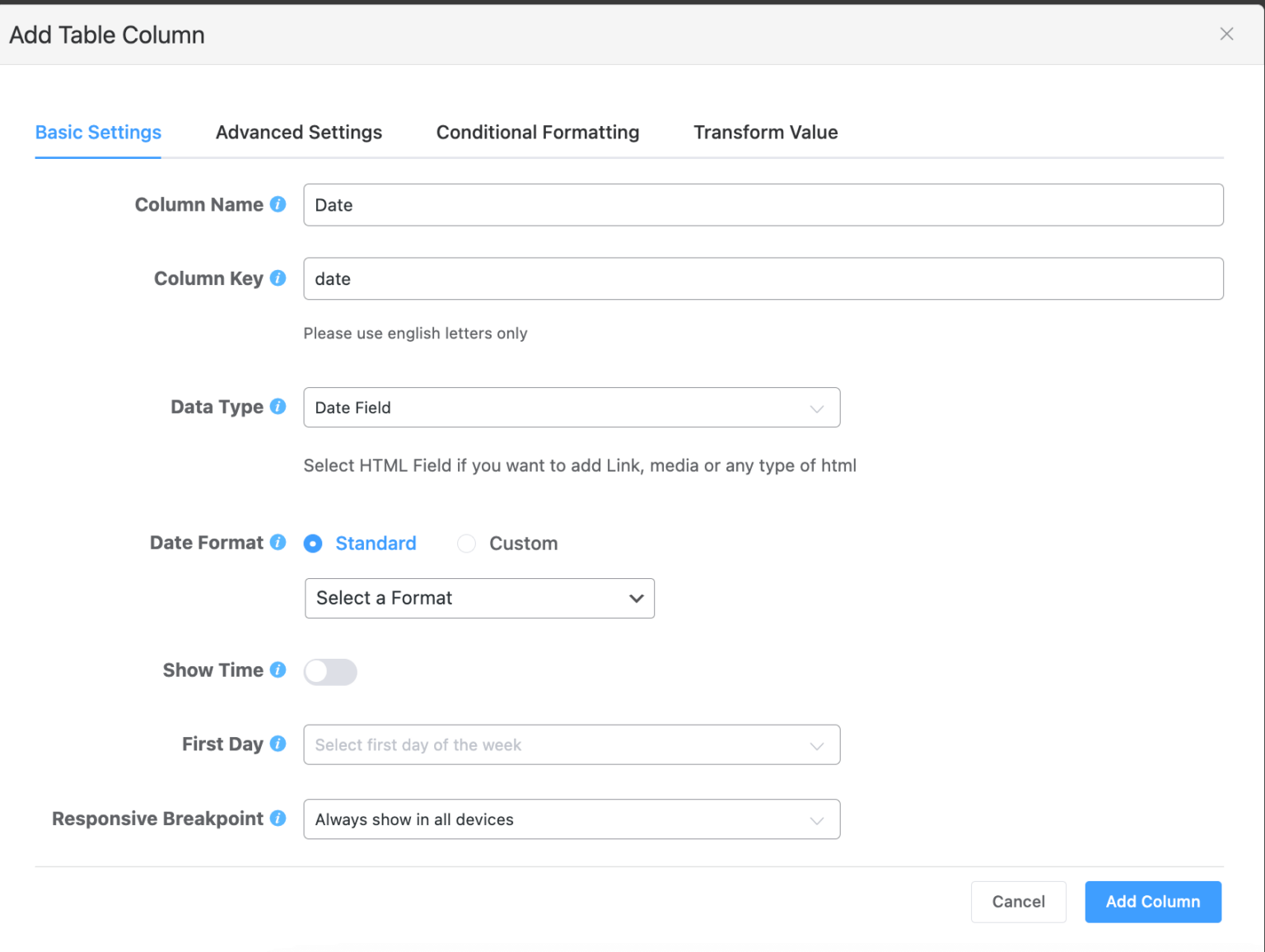This screenshot has height=952, width=1265.
Task: Switch to the Advanced Settings tab
Action: (298, 132)
